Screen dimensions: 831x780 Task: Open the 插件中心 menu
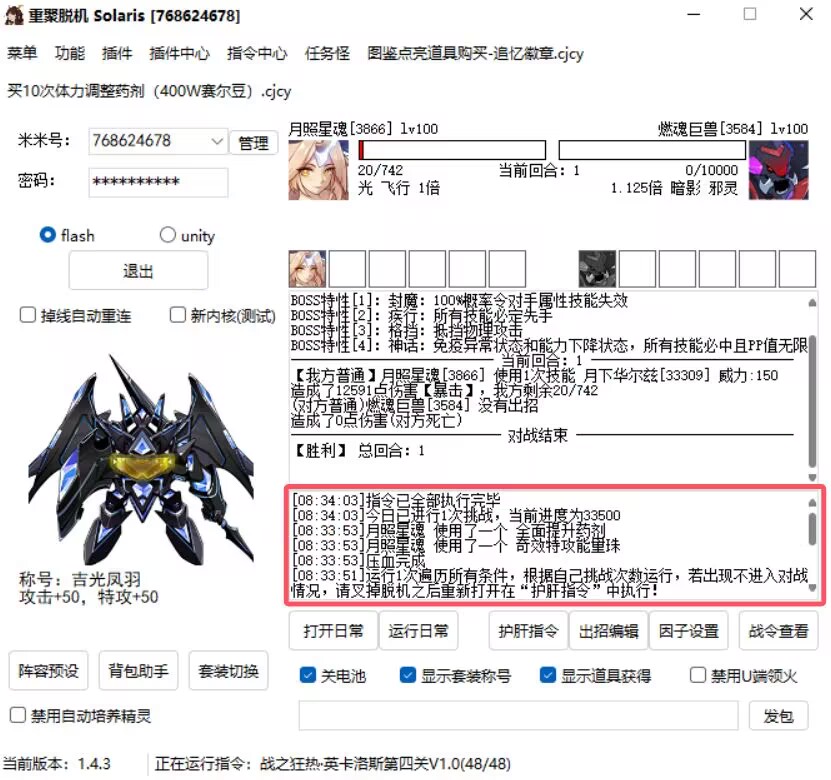point(179,53)
